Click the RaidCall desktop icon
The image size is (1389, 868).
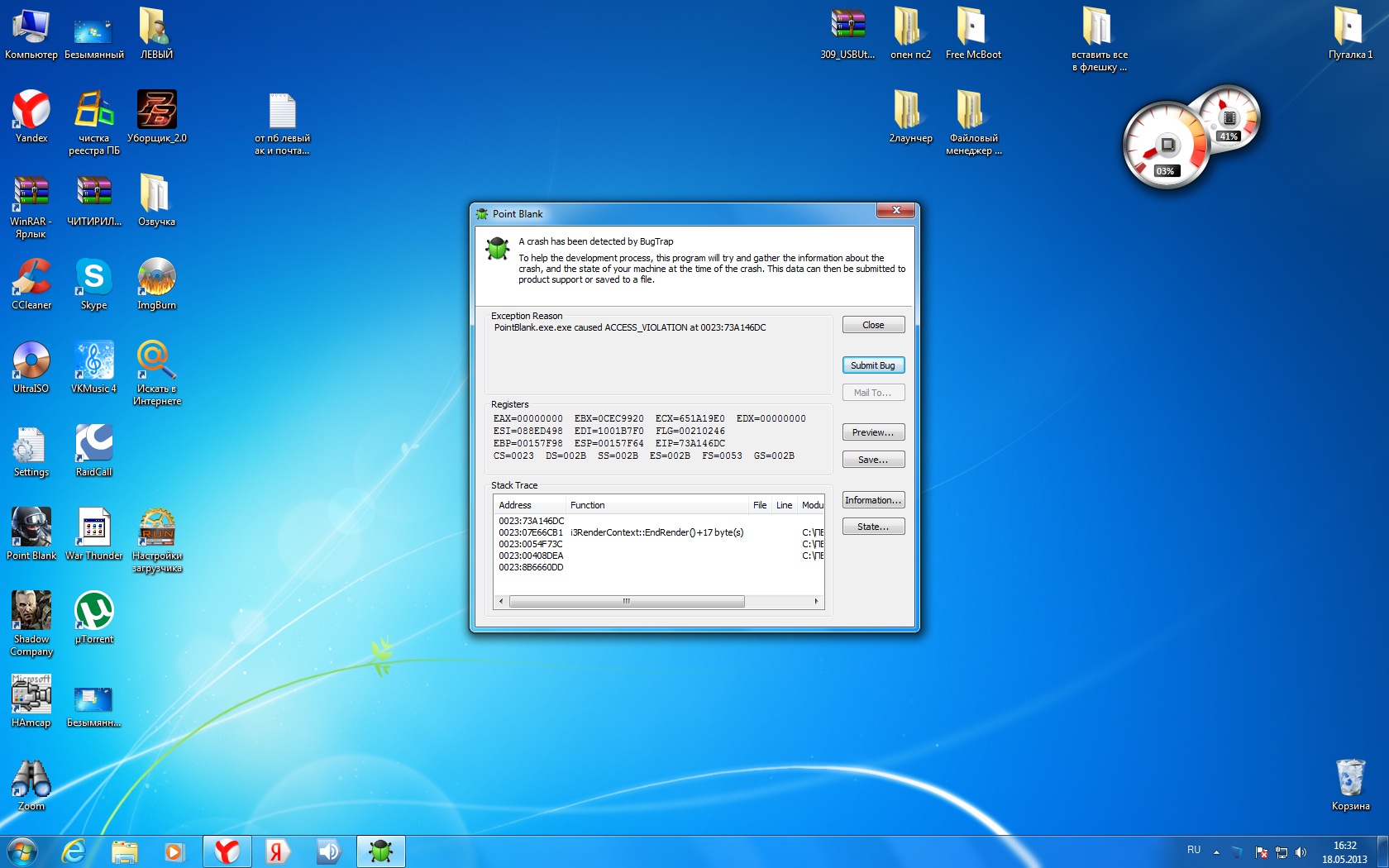pyautogui.click(x=93, y=445)
